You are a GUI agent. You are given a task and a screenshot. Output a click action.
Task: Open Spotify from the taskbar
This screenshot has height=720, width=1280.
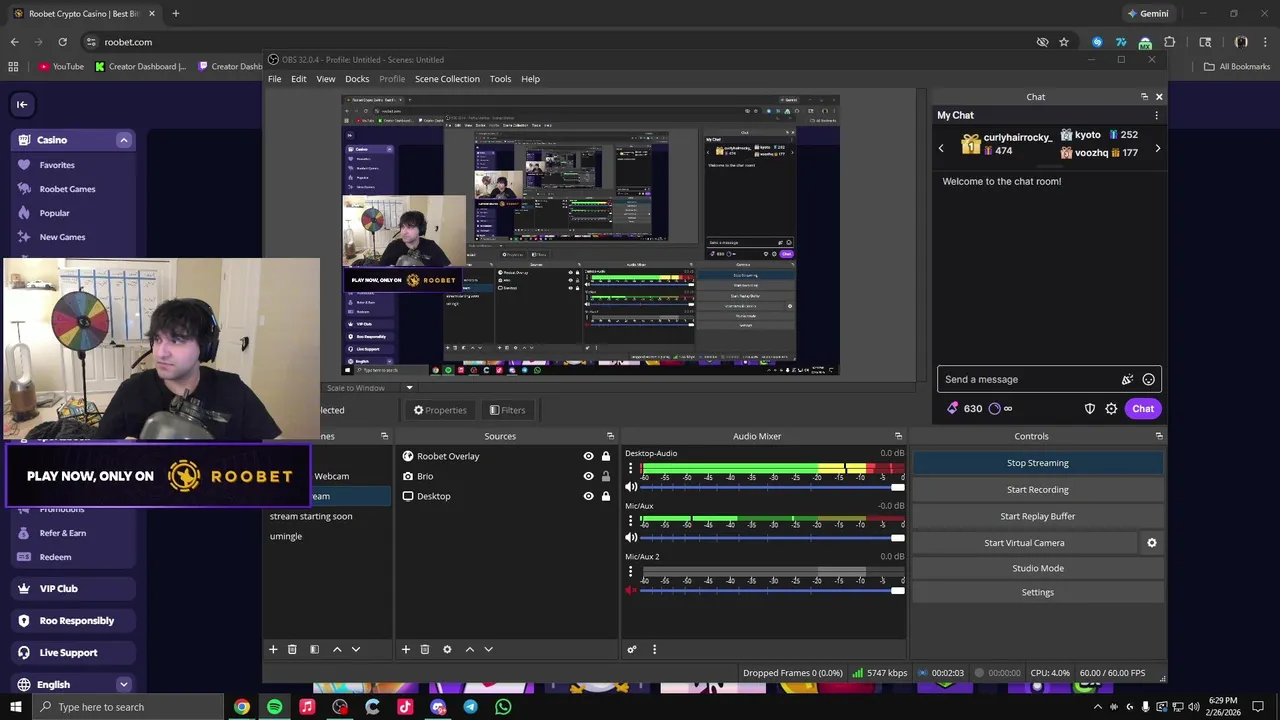(x=274, y=707)
